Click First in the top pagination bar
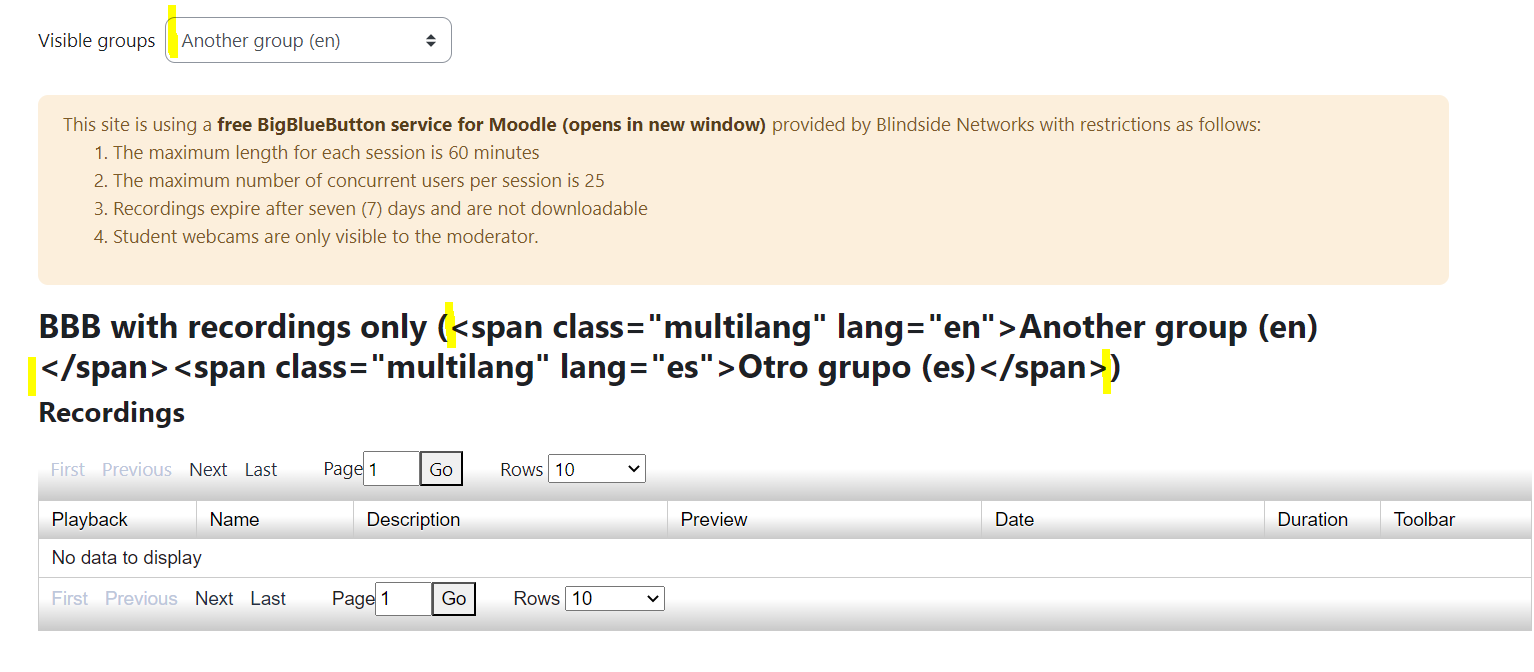This screenshot has height=672, width=1534. (68, 470)
